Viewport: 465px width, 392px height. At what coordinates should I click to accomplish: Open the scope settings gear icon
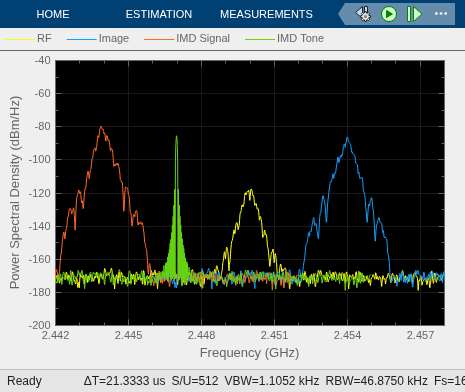(364, 14)
